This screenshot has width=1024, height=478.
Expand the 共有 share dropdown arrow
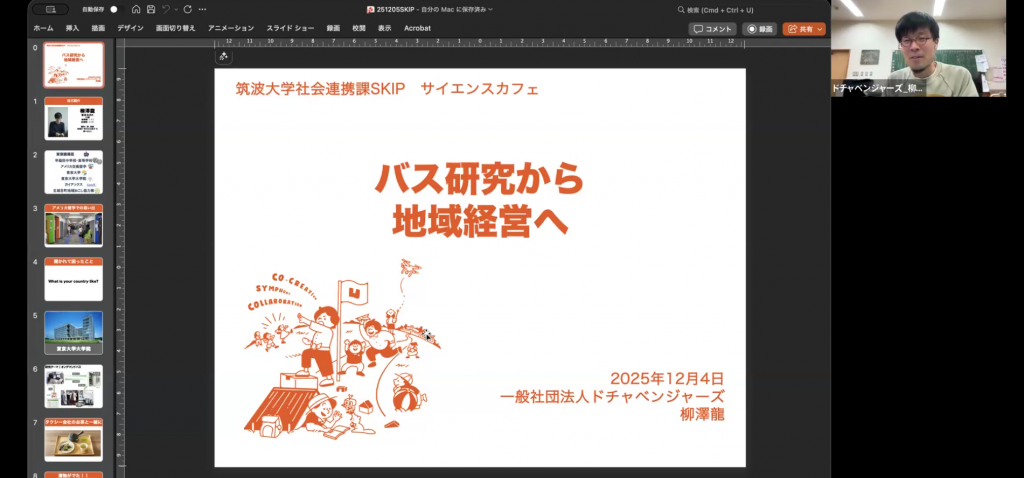coord(821,29)
